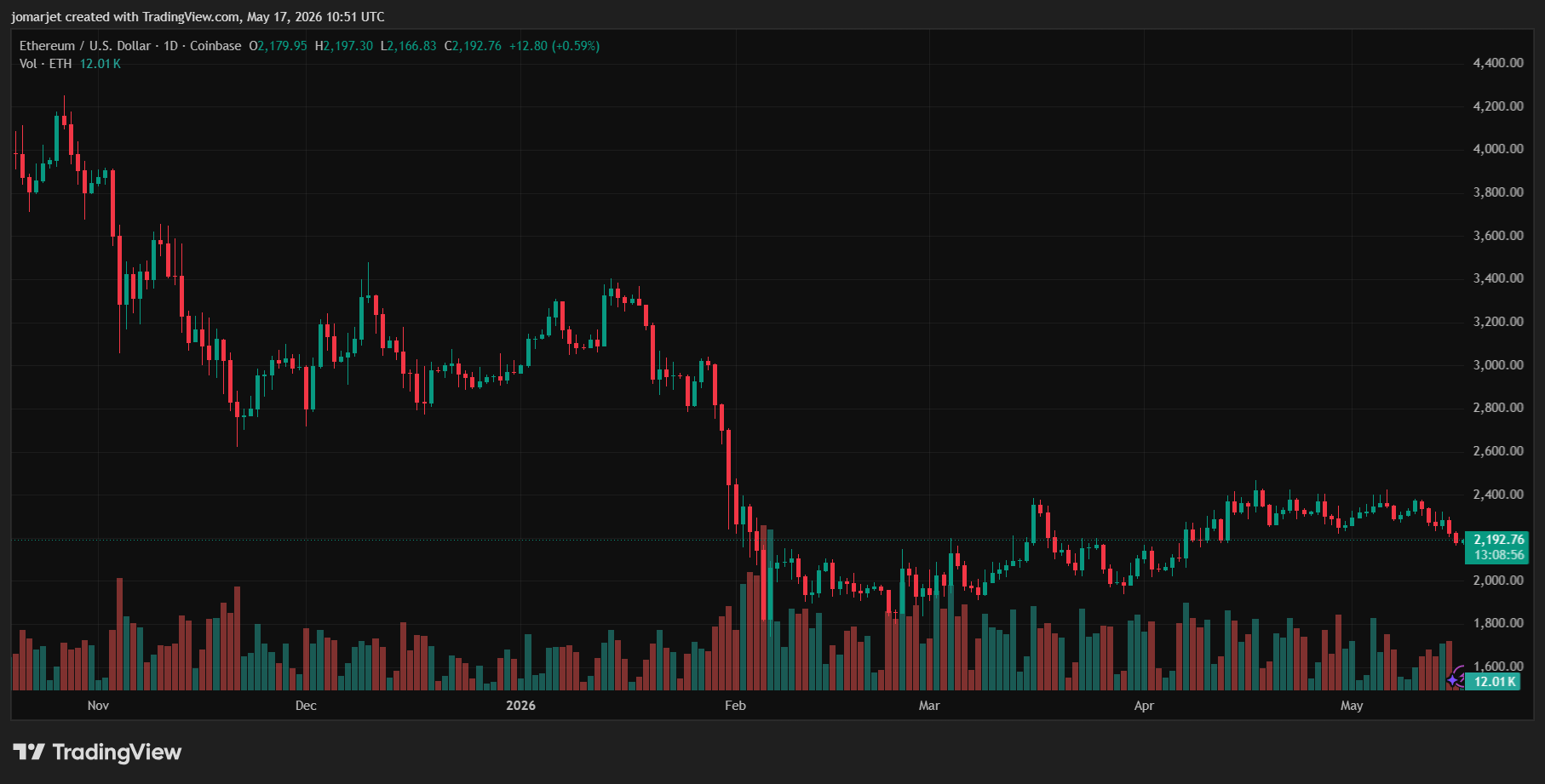Click the 4,400.00 price axis label
The image size is (1545, 784).
click(x=1498, y=63)
